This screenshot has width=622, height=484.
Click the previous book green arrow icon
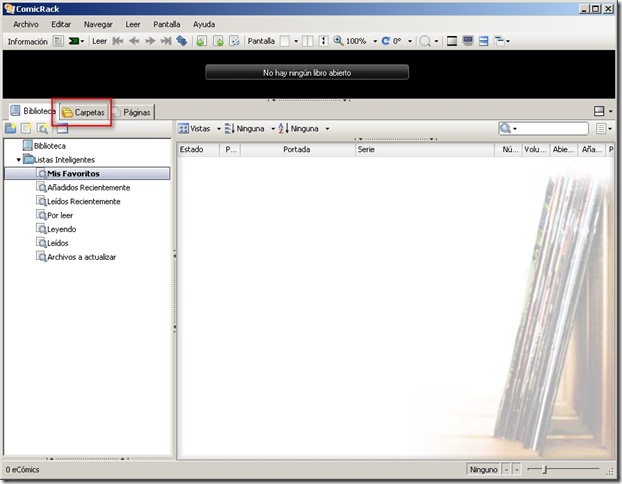click(x=202, y=41)
